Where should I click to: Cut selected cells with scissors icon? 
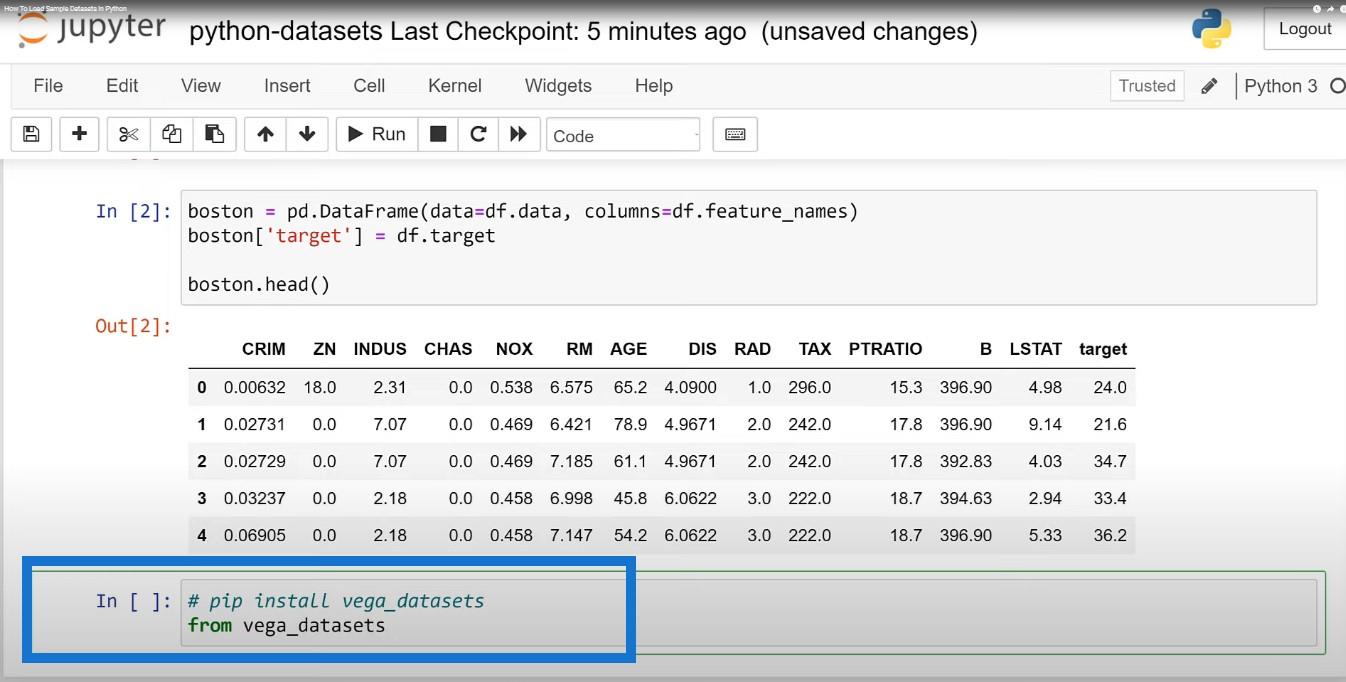click(129, 134)
